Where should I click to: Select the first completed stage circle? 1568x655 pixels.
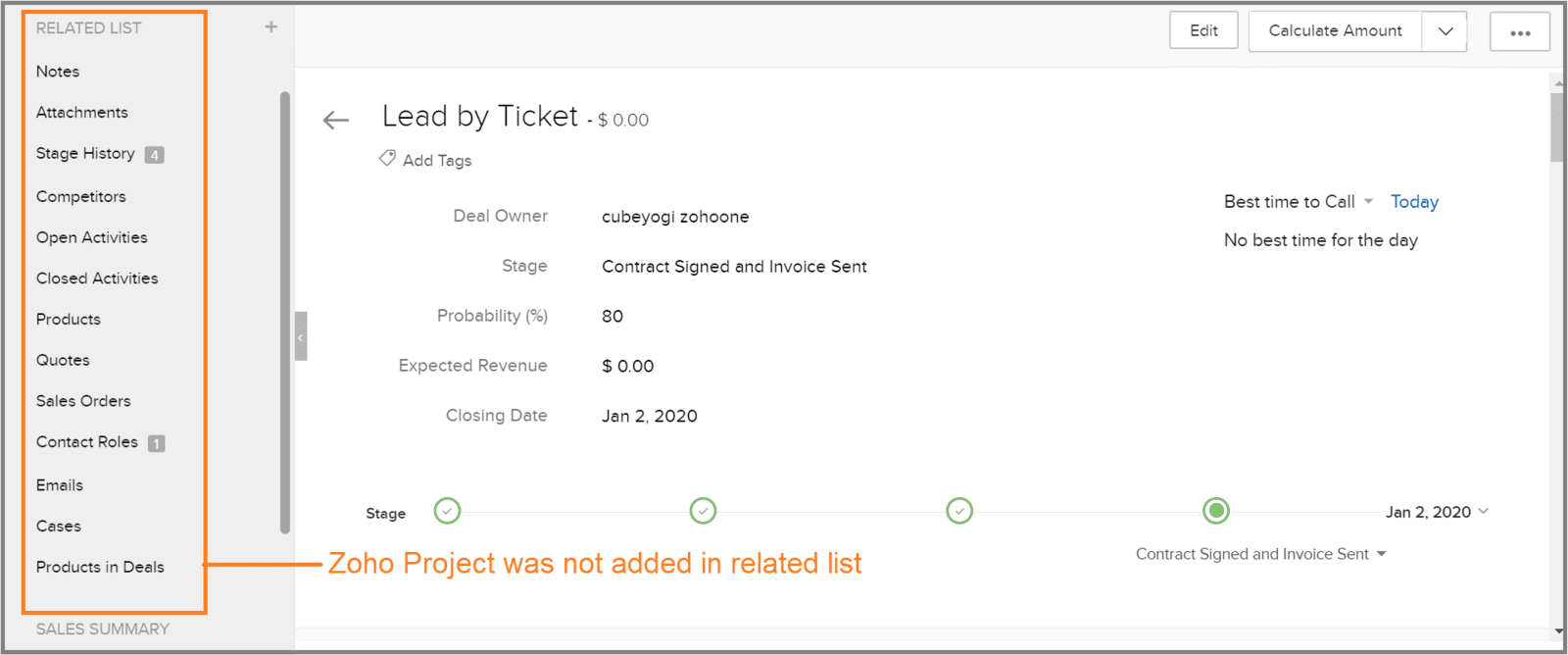[x=447, y=511]
